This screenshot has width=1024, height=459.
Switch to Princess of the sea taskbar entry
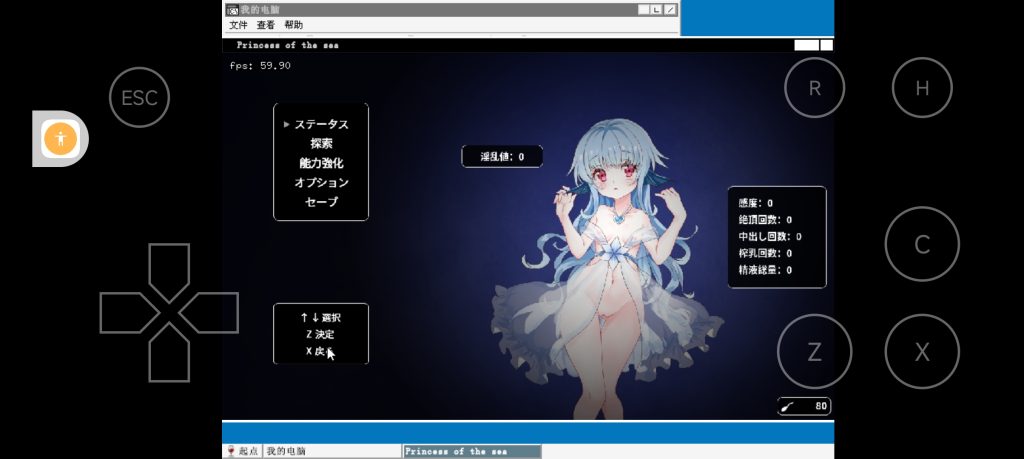pos(472,451)
